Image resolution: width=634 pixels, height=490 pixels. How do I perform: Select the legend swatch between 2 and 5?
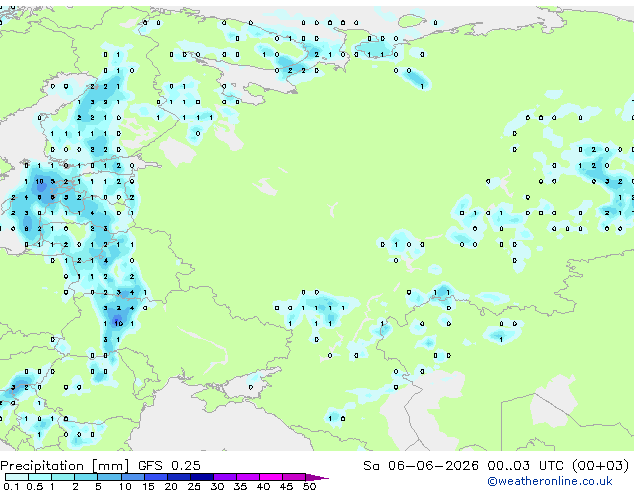[x=86, y=477]
